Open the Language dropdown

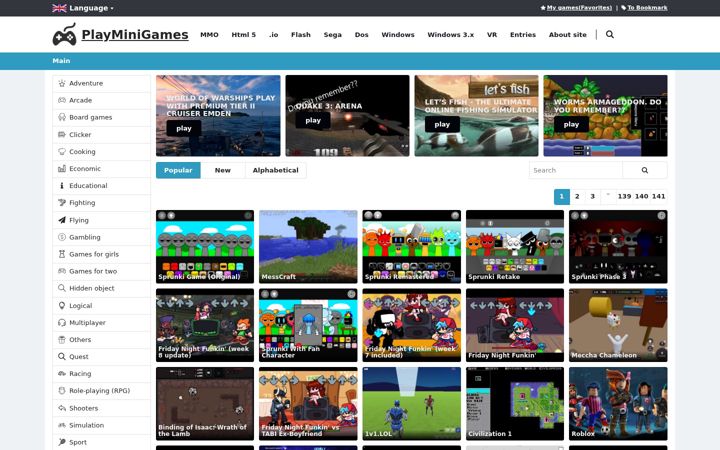(x=83, y=8)
